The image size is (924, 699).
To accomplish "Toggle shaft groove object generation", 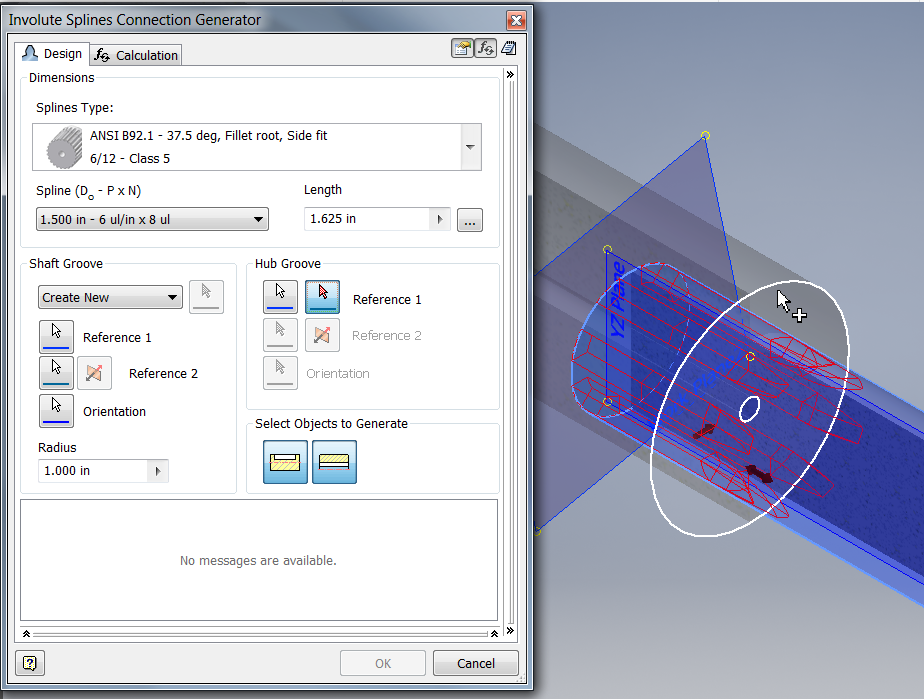I will tap(285, 462).
